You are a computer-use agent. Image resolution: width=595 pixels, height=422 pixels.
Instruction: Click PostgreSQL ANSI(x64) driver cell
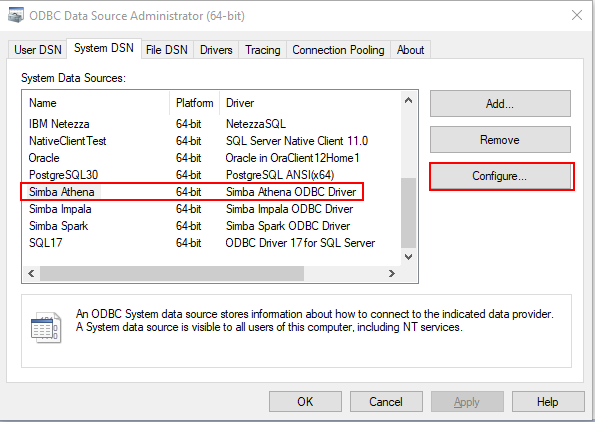280,175
